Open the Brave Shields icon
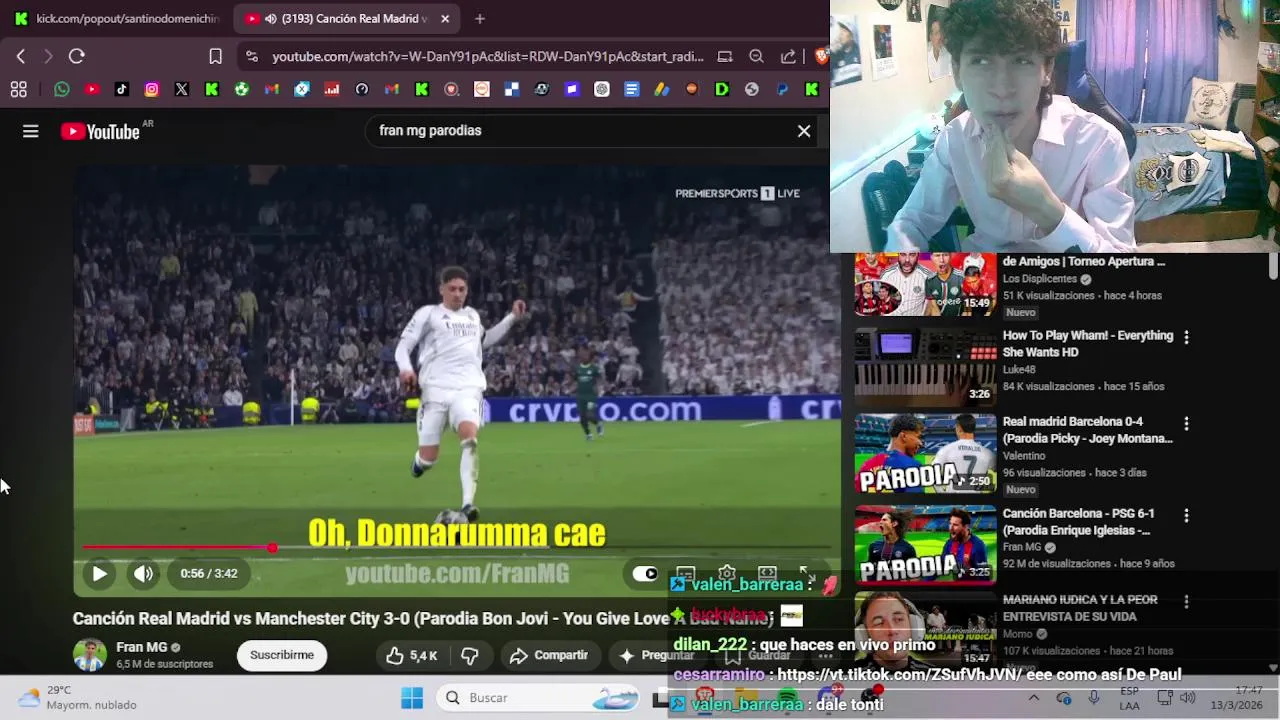This screenshot has width=1280, height=720. click(x=821, y=57)
